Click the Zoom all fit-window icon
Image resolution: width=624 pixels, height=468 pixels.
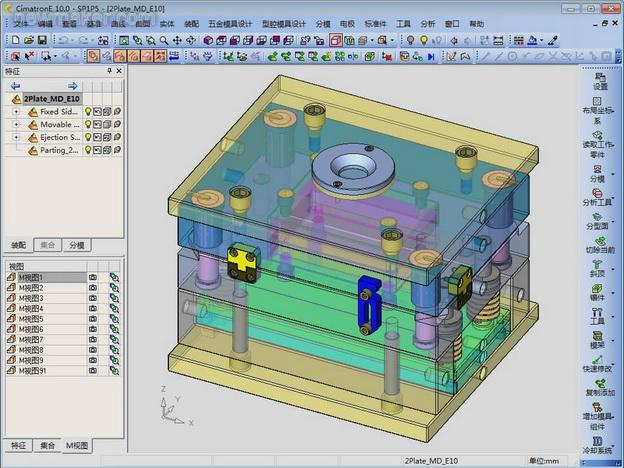(x=124, y=40)
